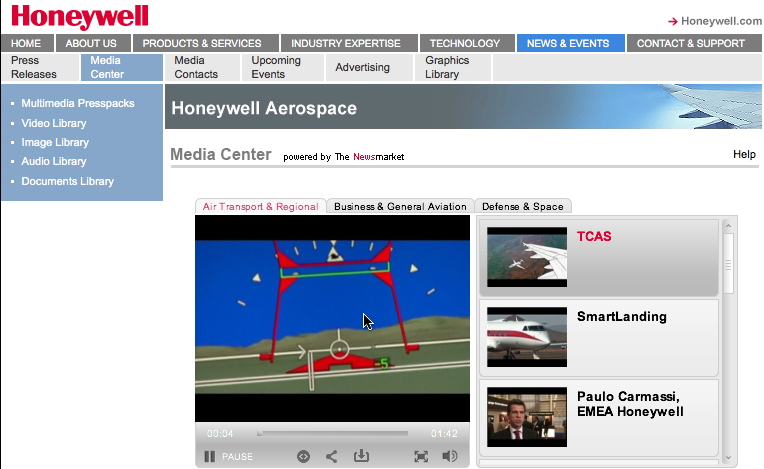Download the video using download icon

361,456
